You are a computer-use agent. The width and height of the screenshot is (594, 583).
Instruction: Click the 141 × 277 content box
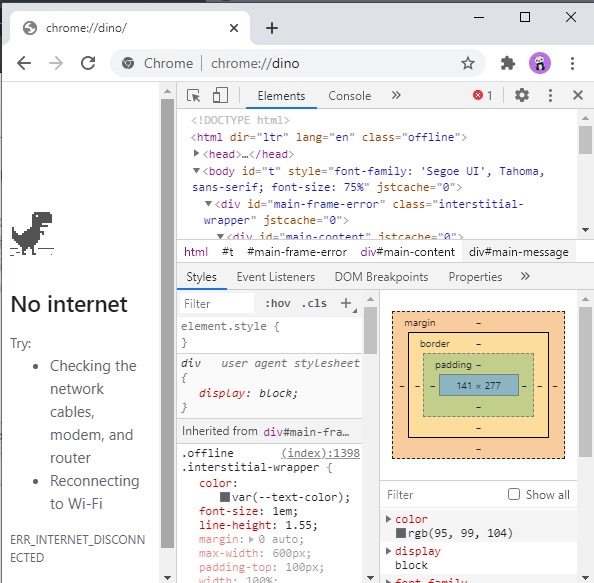pyautogui.click(x=478, y=385)
